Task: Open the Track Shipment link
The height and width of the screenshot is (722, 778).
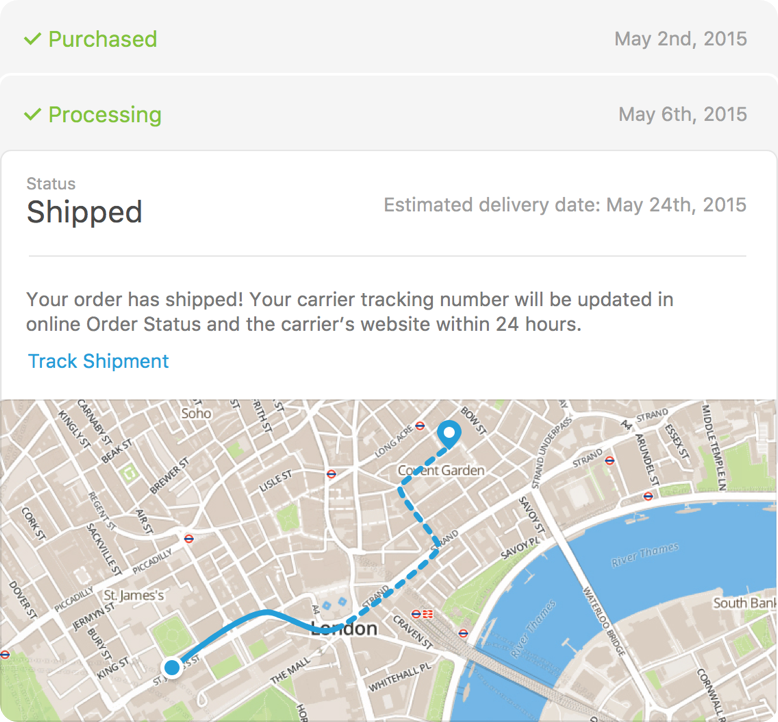Action: click(x=98, y=361)
